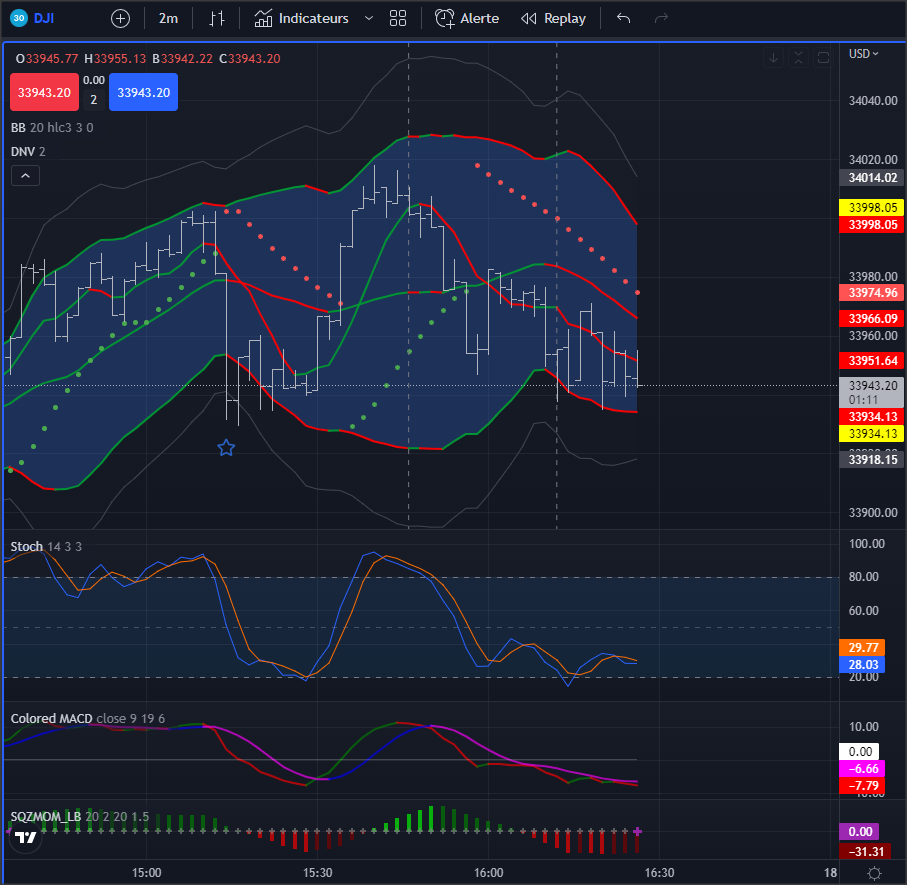This screenshot has width=907, height=885.
Task: Click the current price 33943.20 countdown label
Action: (872, 393)
